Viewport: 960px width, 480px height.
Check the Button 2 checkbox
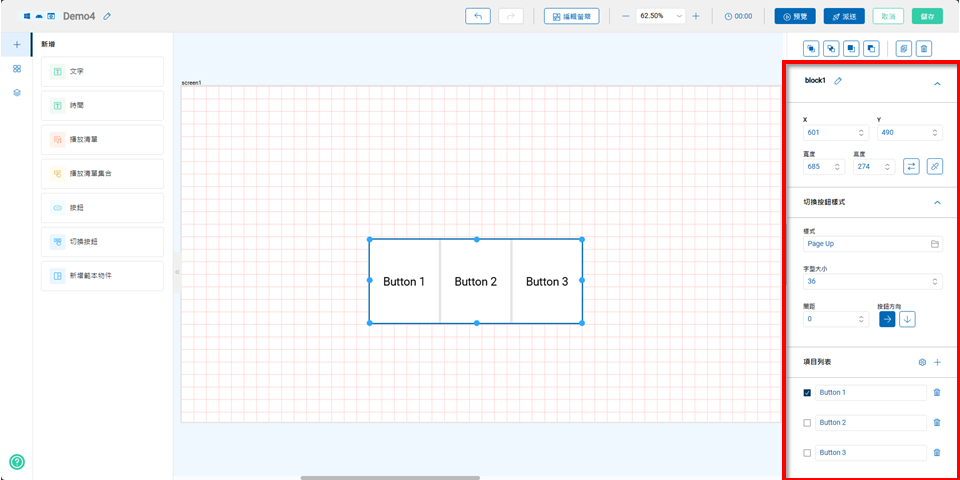pyautogui.click(x=807, y=423)
